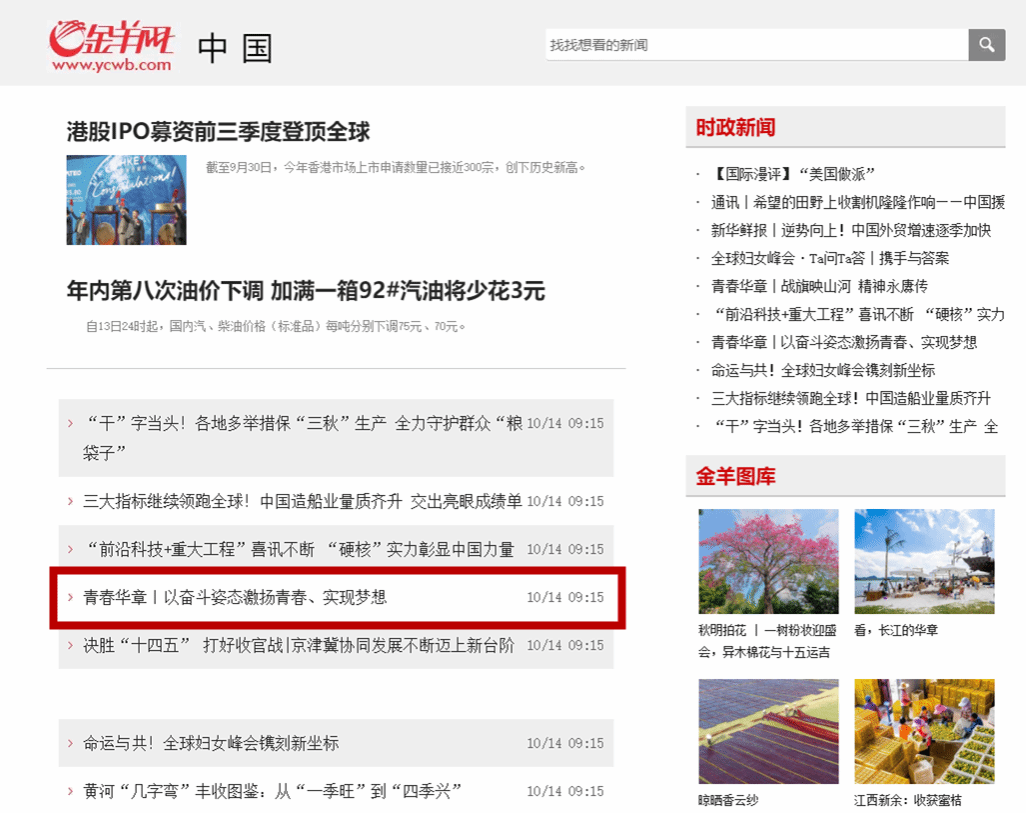This screenshot has height=813, width=1026.
Task: Type in the 找找想看的新闻 search field
Action: [x=755, y=45]
